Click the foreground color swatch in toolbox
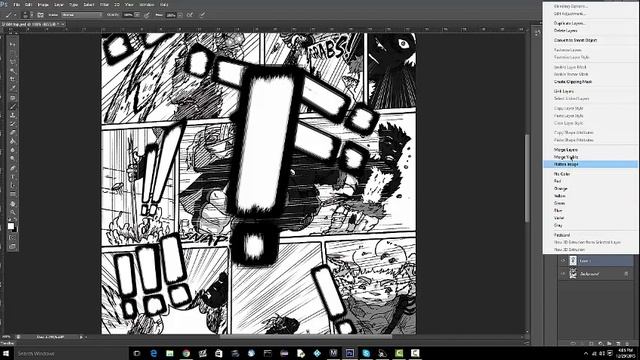This screenshot has height=360, width=640. 11,226
